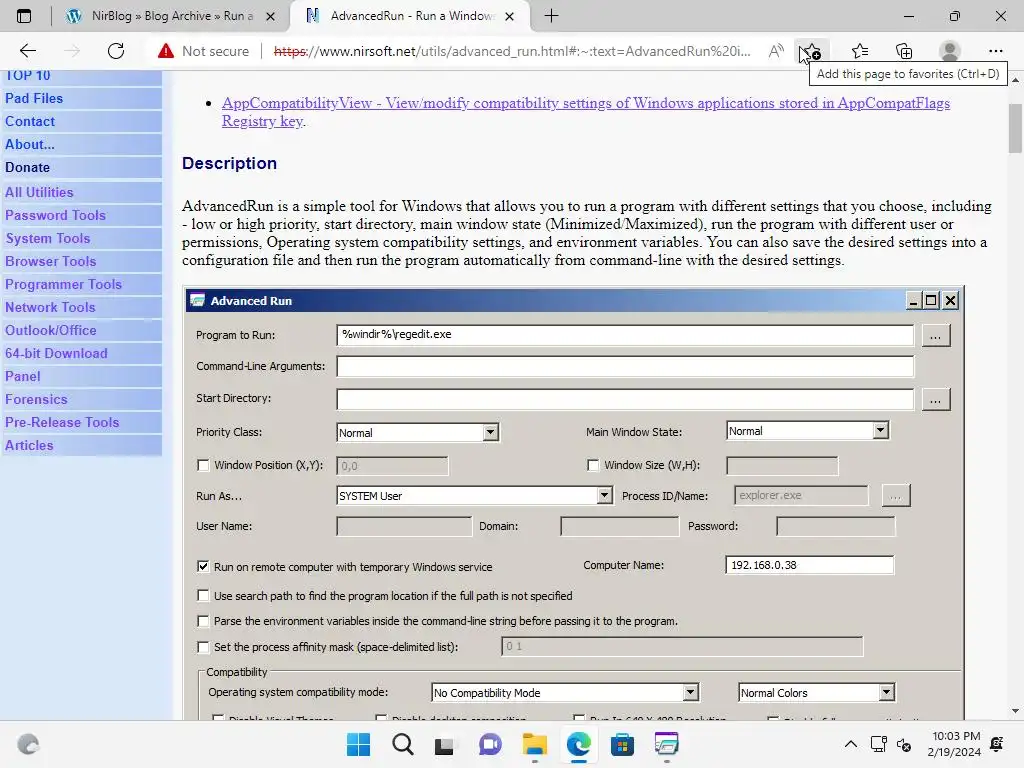Open the notification center icon

pyautogui.click(x=997, y=744)
